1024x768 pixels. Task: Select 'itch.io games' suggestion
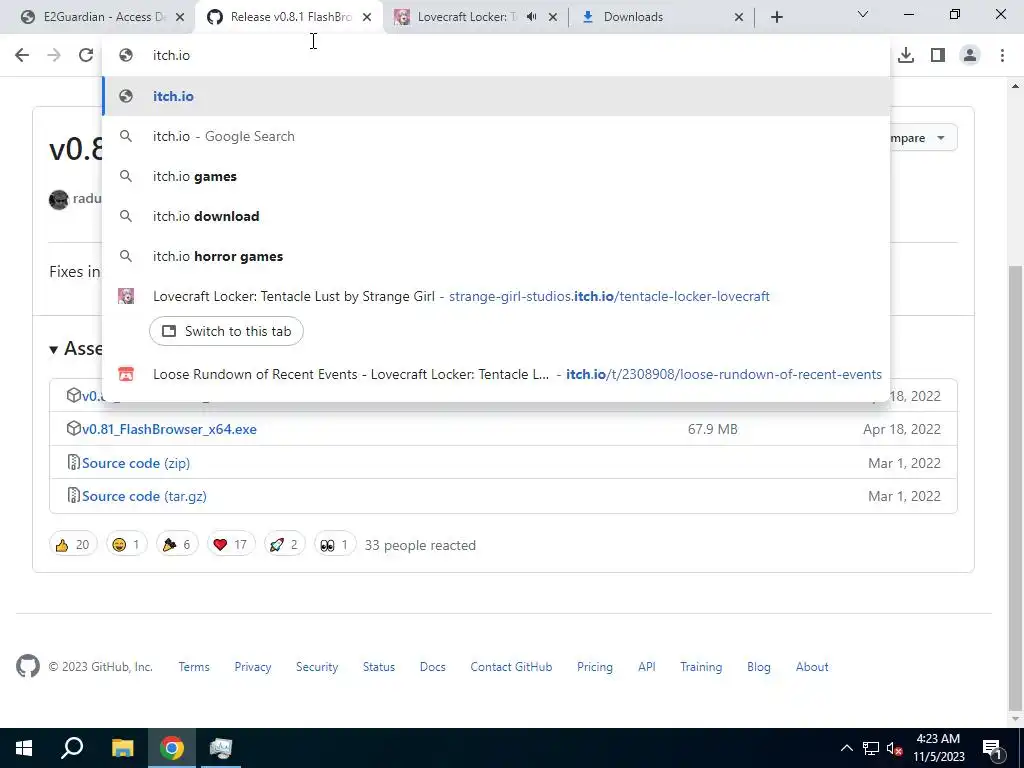coord(496,176)
